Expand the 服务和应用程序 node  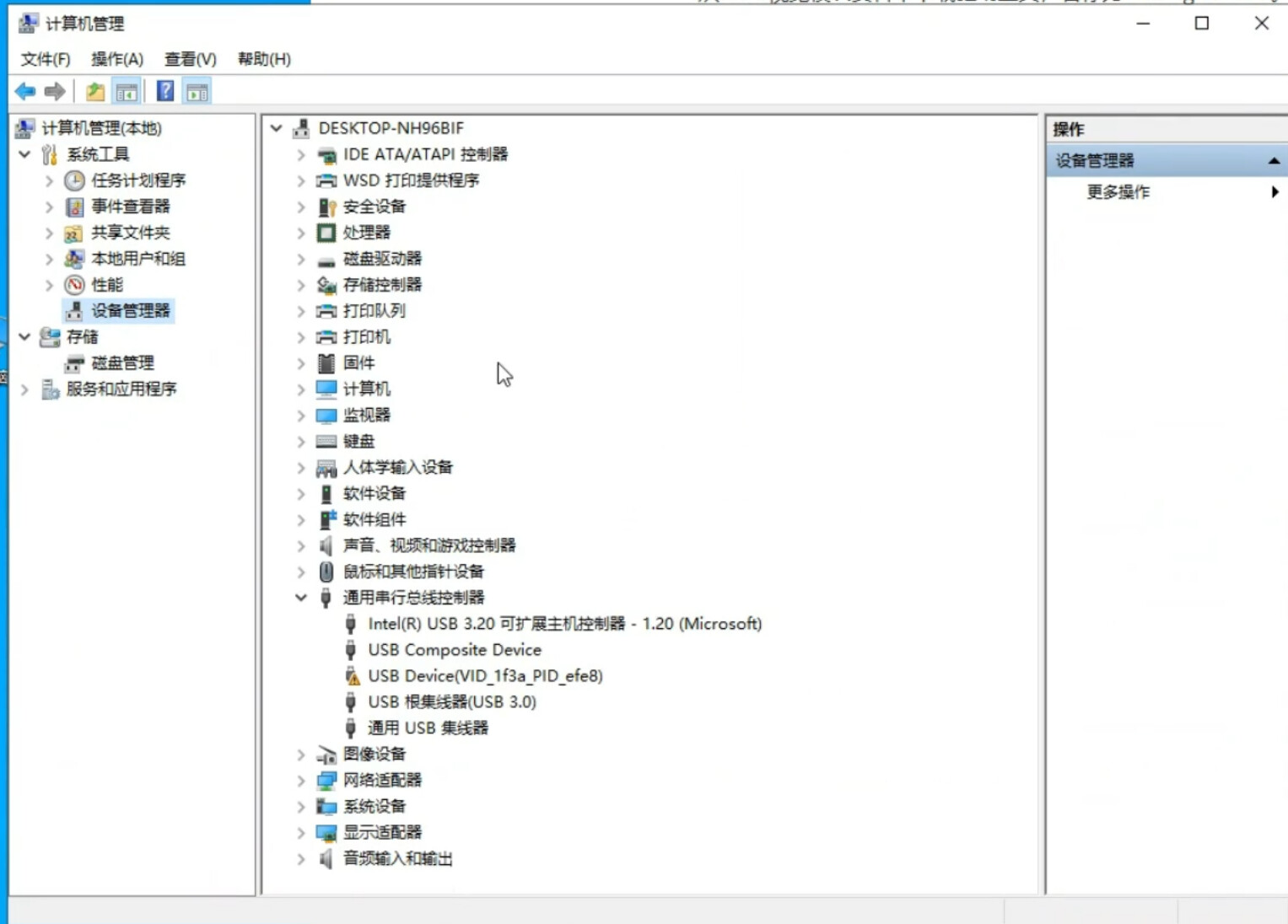point(24,389)
